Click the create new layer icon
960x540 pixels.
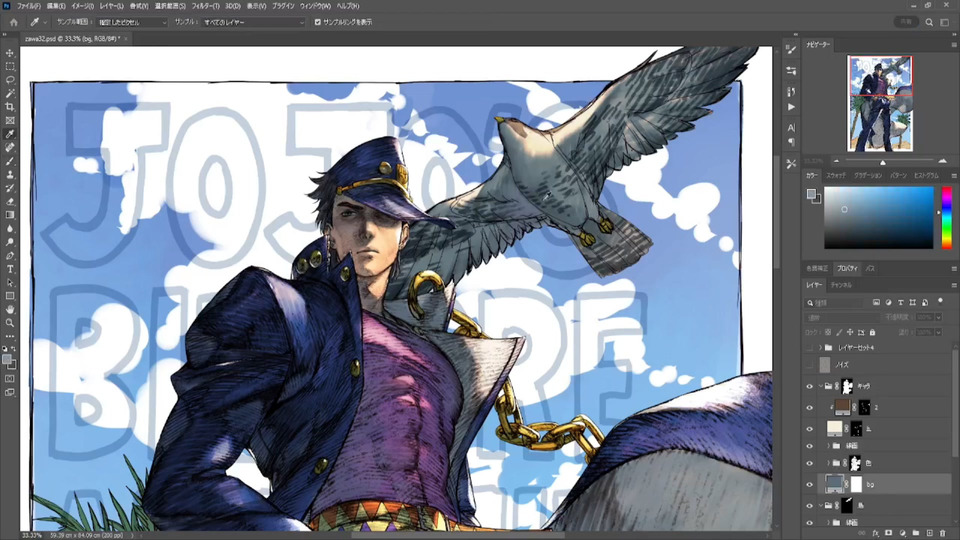[929, 533]
